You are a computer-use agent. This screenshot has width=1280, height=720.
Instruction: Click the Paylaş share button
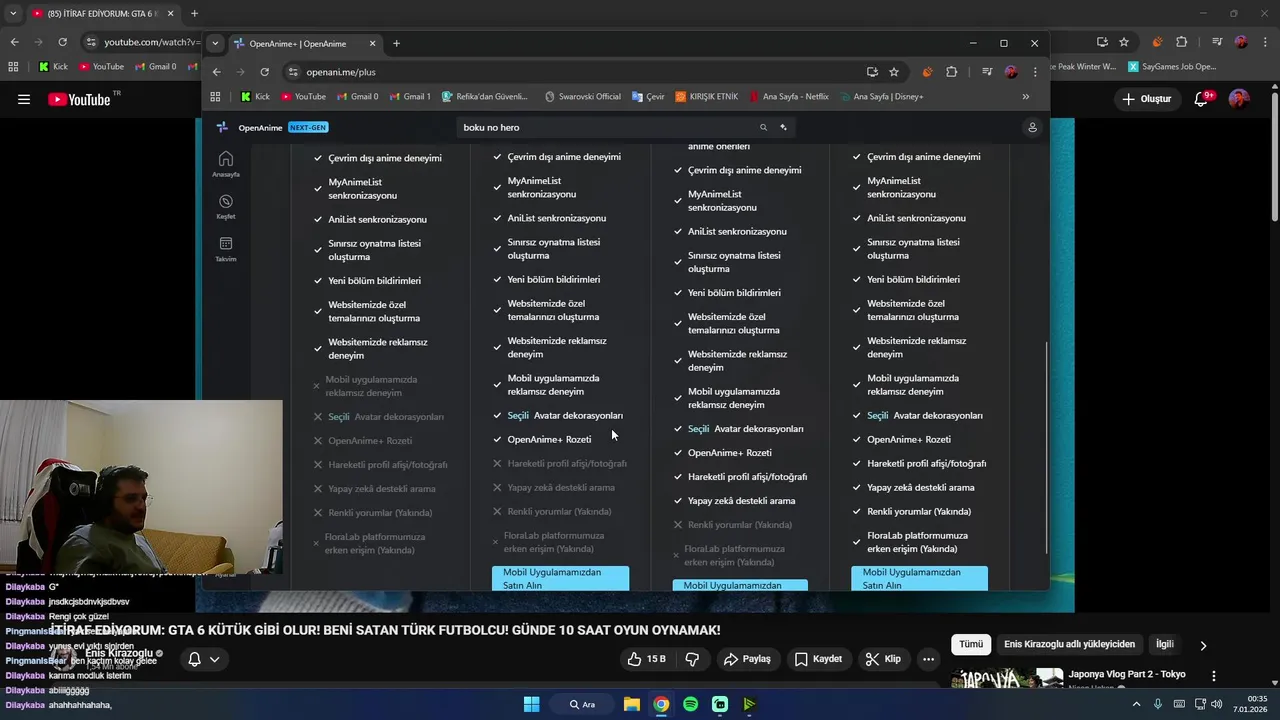(747, 659)
